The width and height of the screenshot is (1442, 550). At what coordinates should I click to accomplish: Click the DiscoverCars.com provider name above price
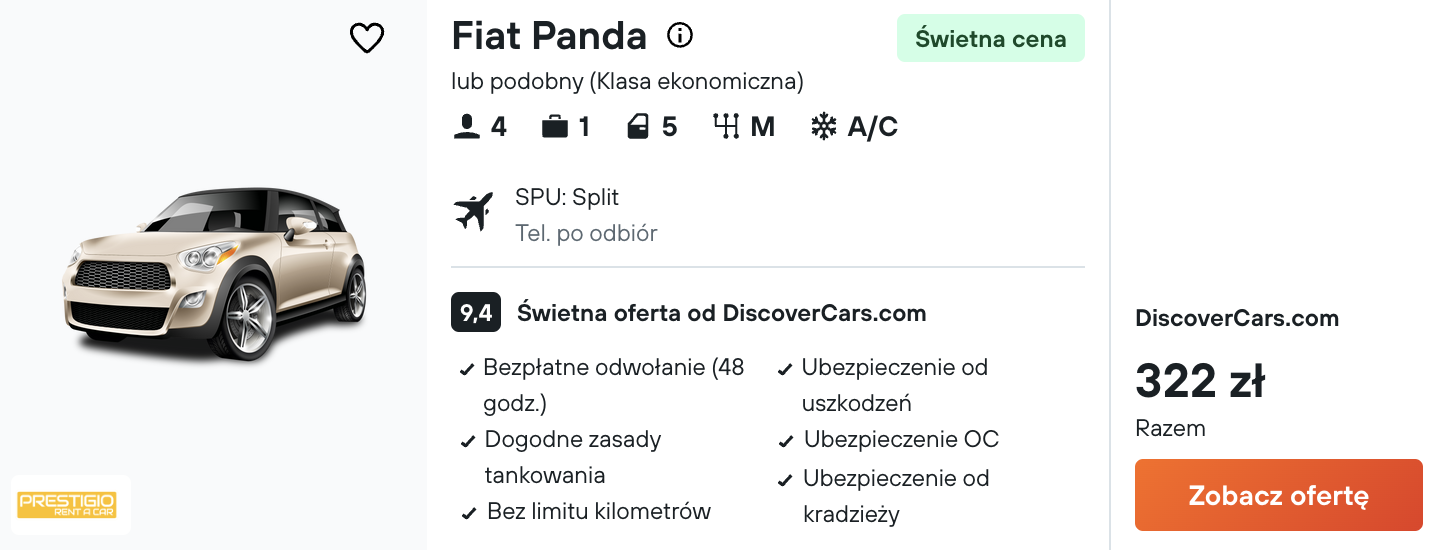(1237, 318)
